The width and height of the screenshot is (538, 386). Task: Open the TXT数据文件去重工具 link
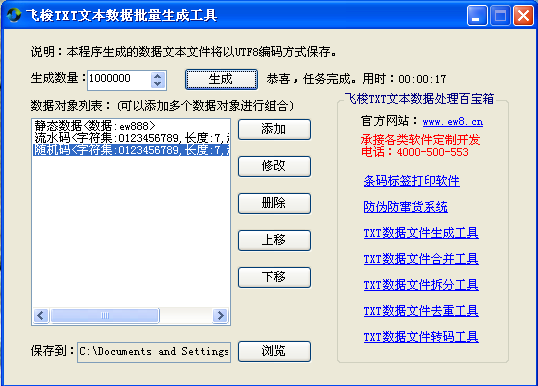421,311
